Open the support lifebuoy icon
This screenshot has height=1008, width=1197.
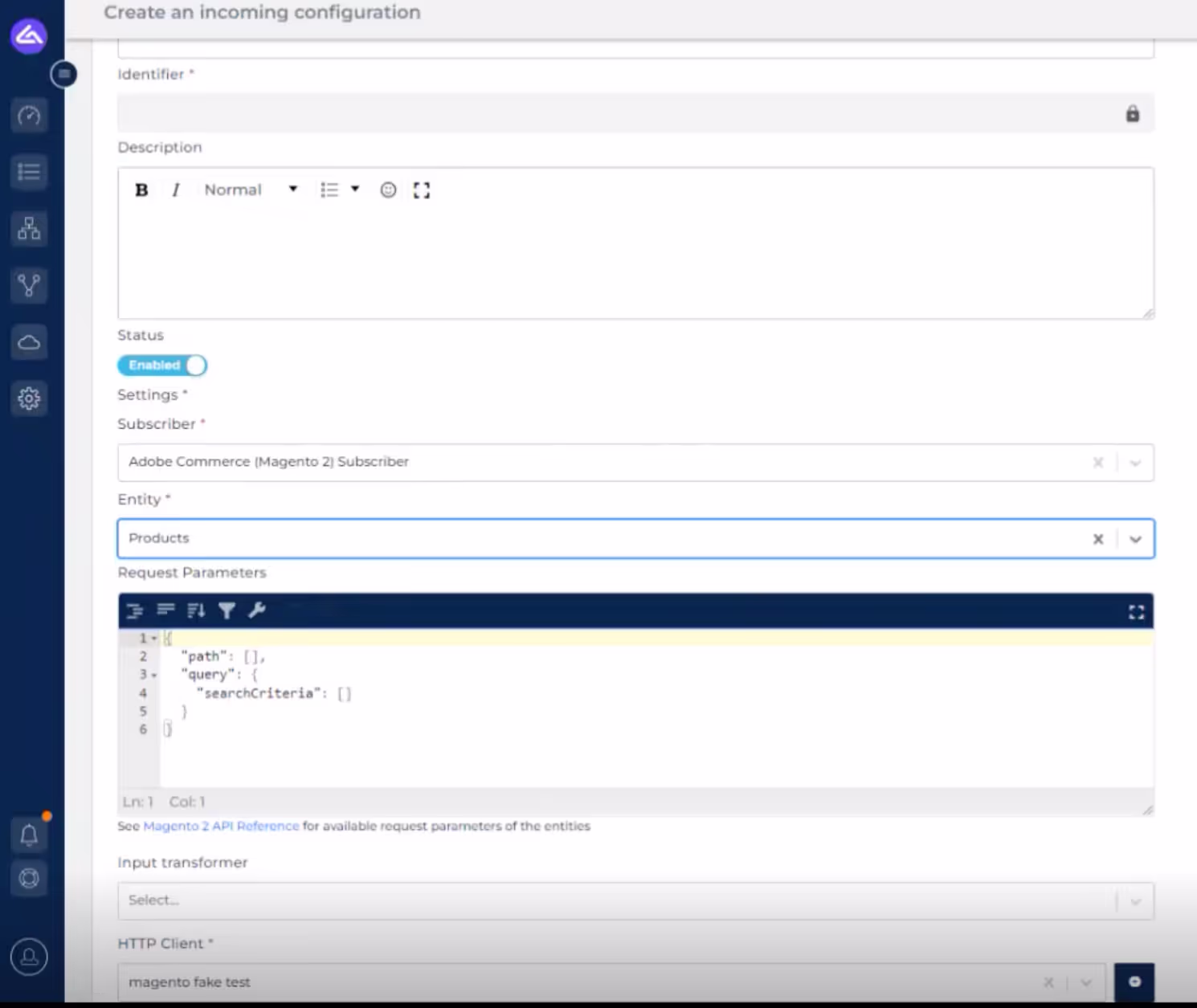[29, 878]
